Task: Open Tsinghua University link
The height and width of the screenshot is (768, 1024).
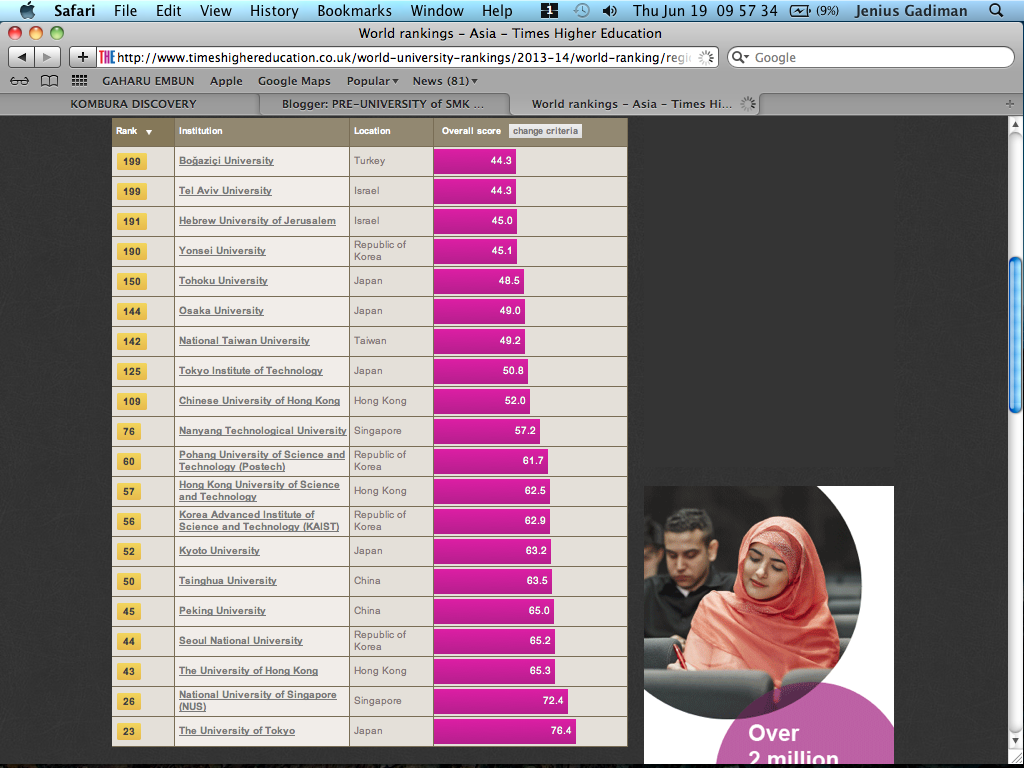Action: [x=228, y=581]
